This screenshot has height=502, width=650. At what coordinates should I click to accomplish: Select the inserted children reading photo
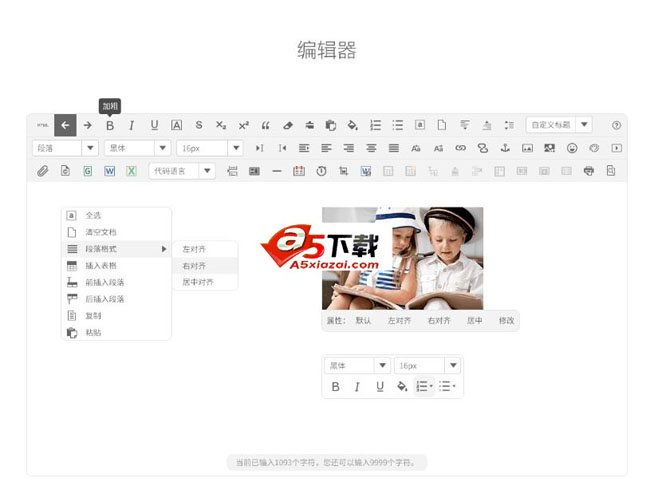(403, 258)
